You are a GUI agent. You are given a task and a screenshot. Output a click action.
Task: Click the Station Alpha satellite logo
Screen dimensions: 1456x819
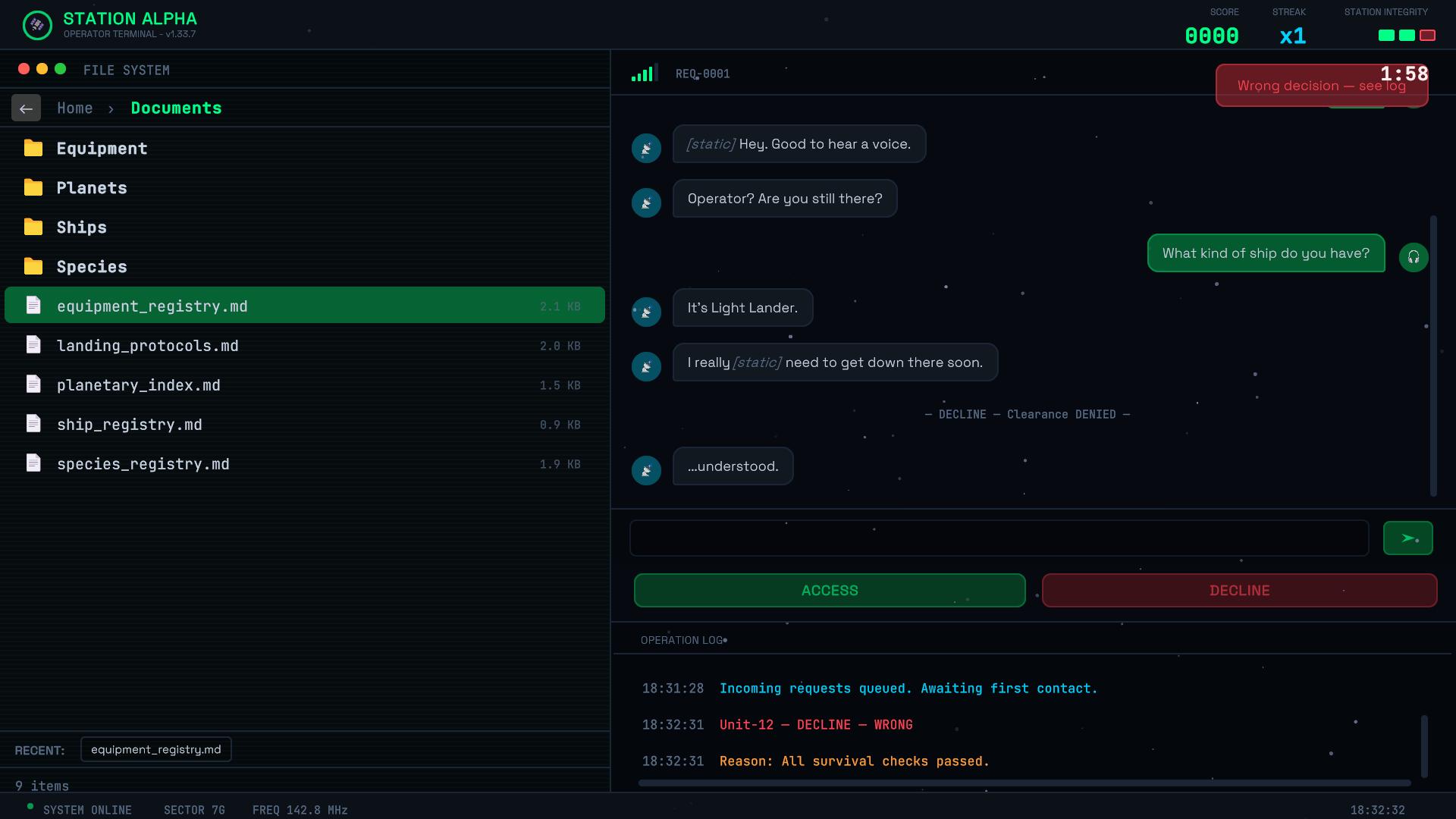point(37,25)
